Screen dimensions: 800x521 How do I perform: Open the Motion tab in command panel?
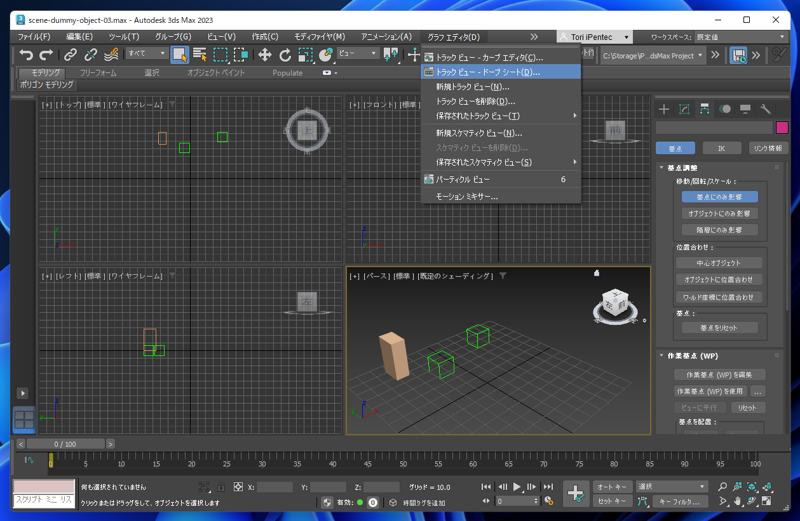[x=725, y=109]
